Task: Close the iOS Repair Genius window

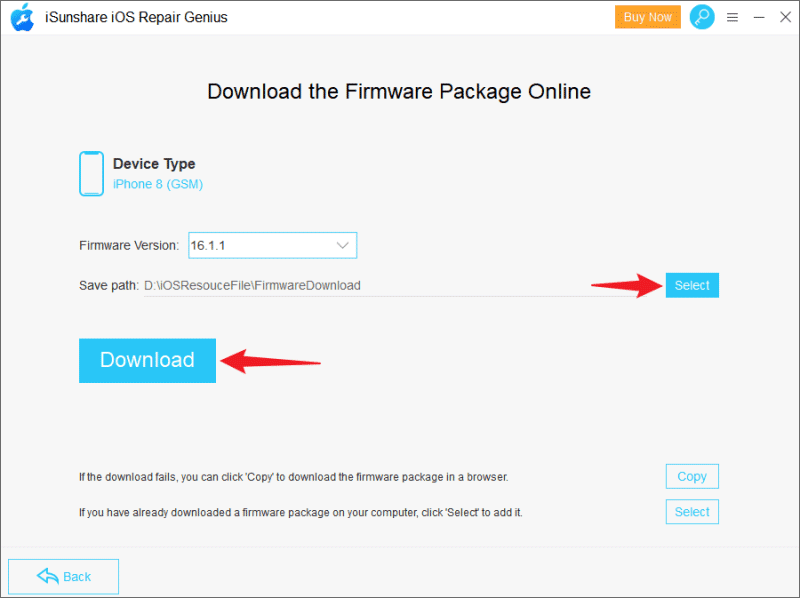Action: click(x=783, y=17)
